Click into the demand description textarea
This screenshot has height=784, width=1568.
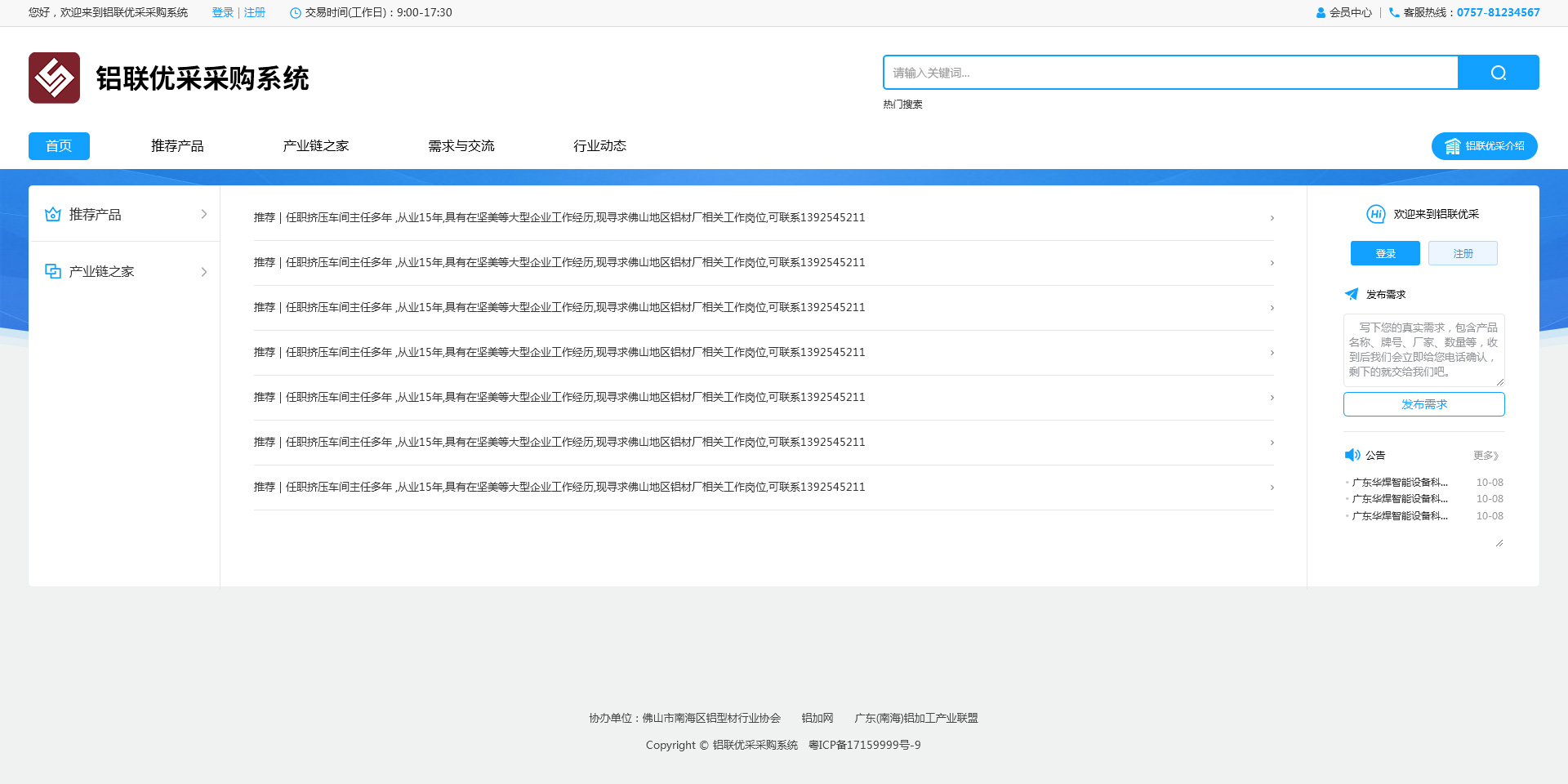pos(1423,350)
